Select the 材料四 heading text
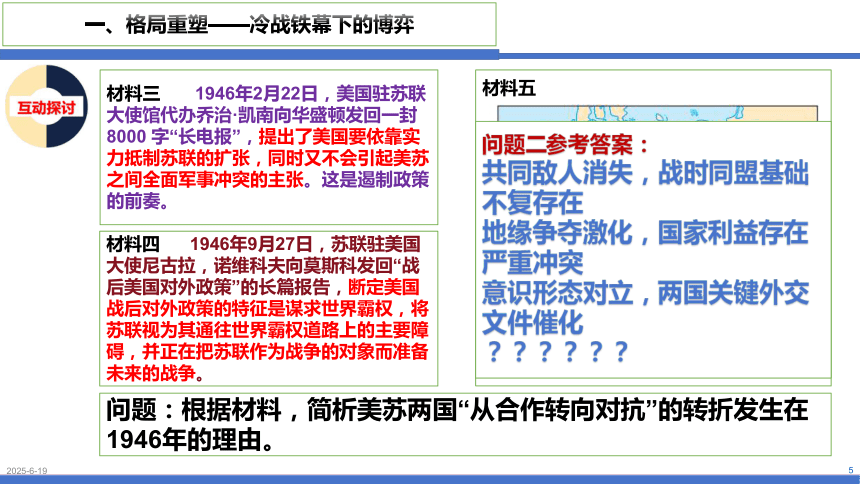 (133, 244)
